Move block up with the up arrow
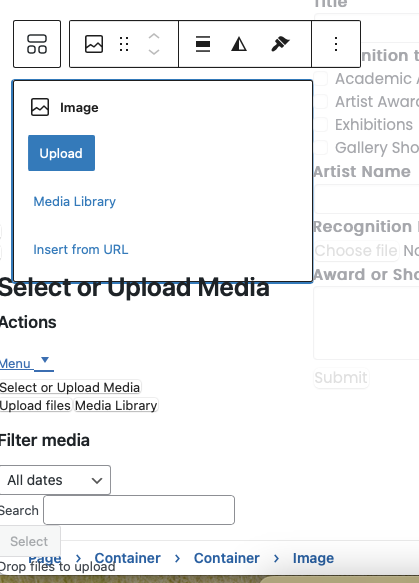 tap(154, 36)
